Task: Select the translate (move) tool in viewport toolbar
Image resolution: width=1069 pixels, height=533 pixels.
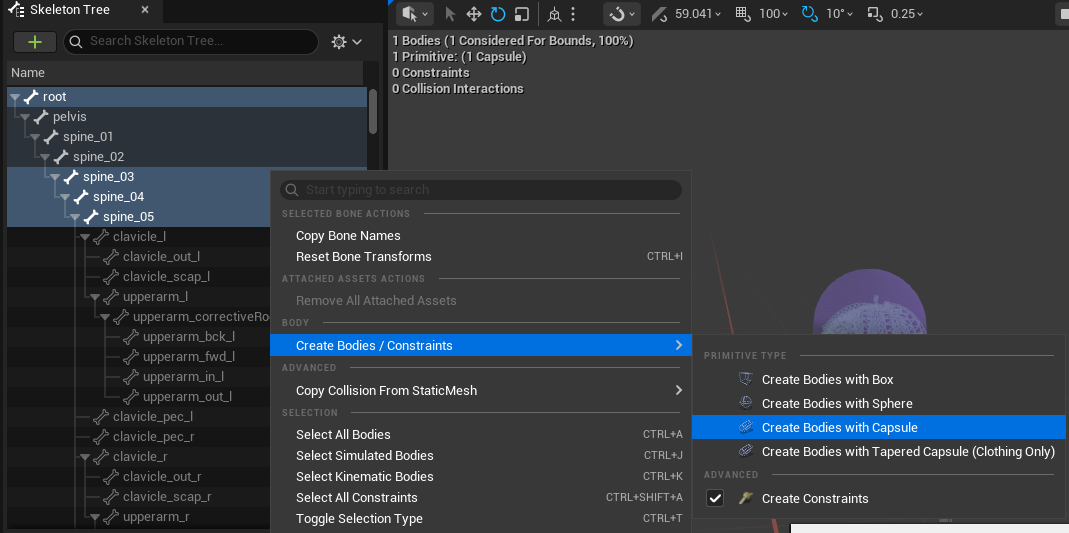Action: [x=473, y=14]
